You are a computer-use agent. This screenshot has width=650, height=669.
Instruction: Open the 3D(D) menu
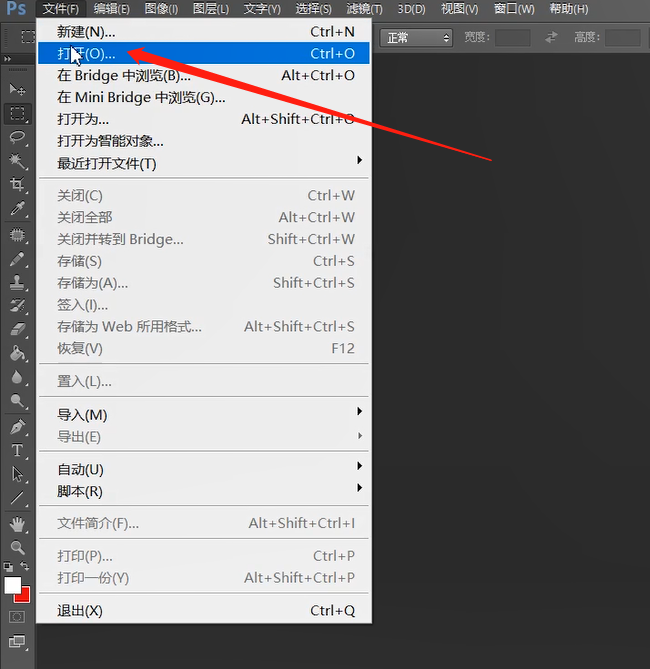pyautogui.click(x=411, y=9)
